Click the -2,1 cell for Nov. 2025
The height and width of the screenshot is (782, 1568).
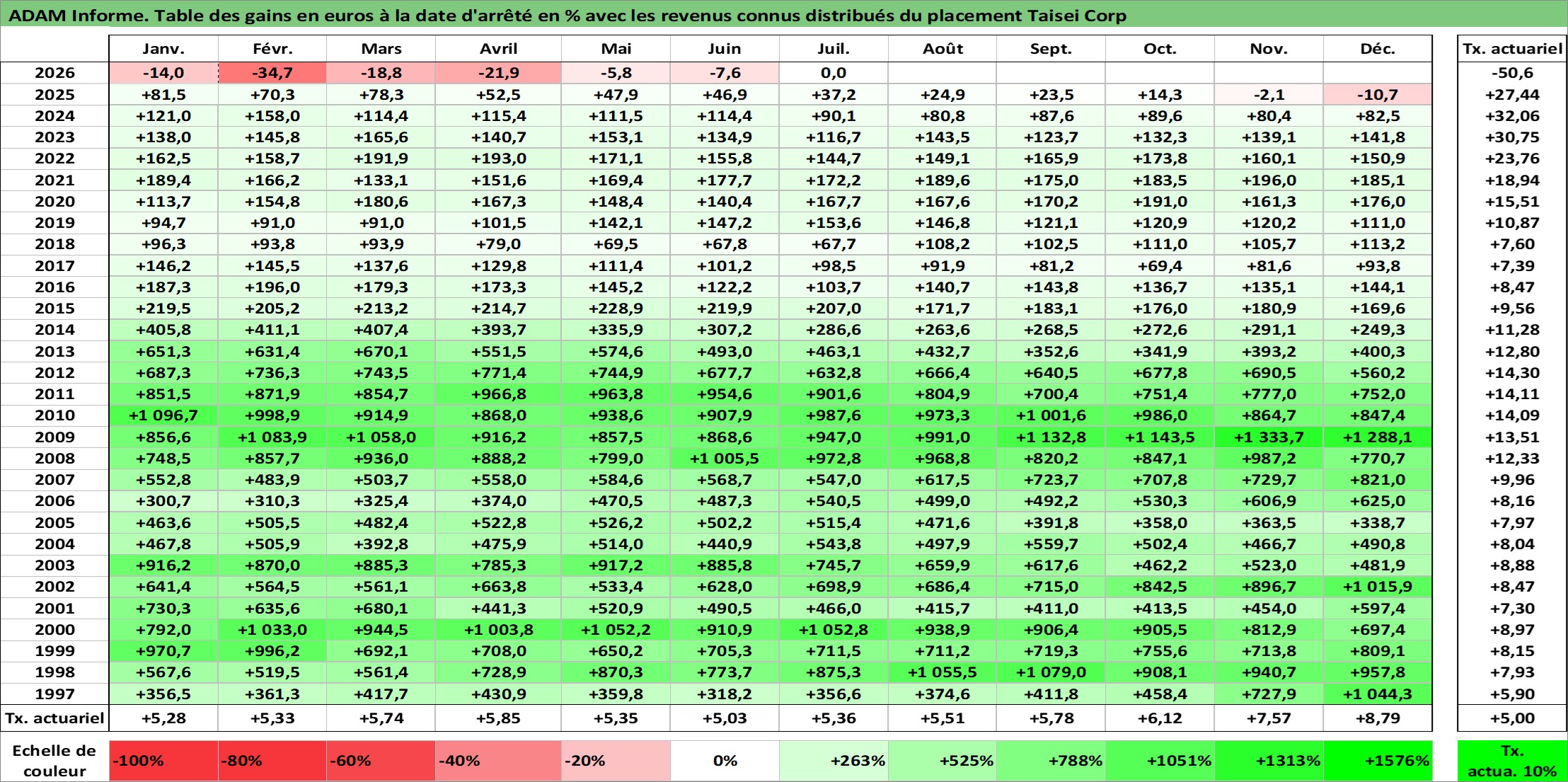pyautogui.click(x=1269, y=95)
